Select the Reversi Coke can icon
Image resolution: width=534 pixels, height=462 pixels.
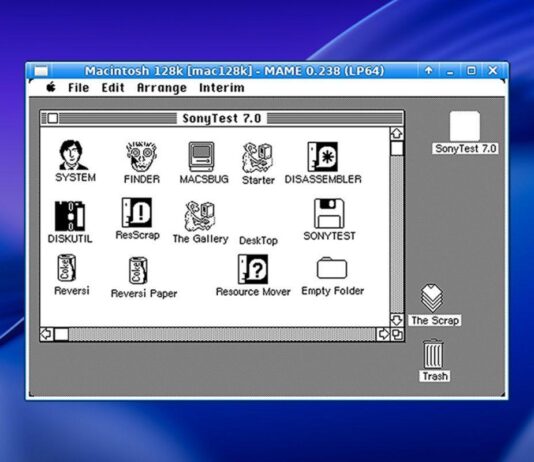pyautogui.click(x=67, y=268)
